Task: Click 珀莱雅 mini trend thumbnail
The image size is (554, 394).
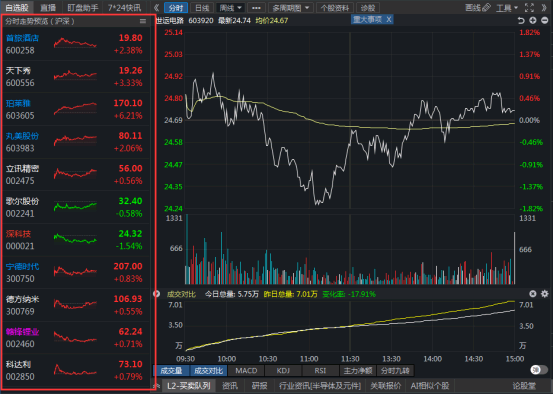Action: tap(75, 108)
